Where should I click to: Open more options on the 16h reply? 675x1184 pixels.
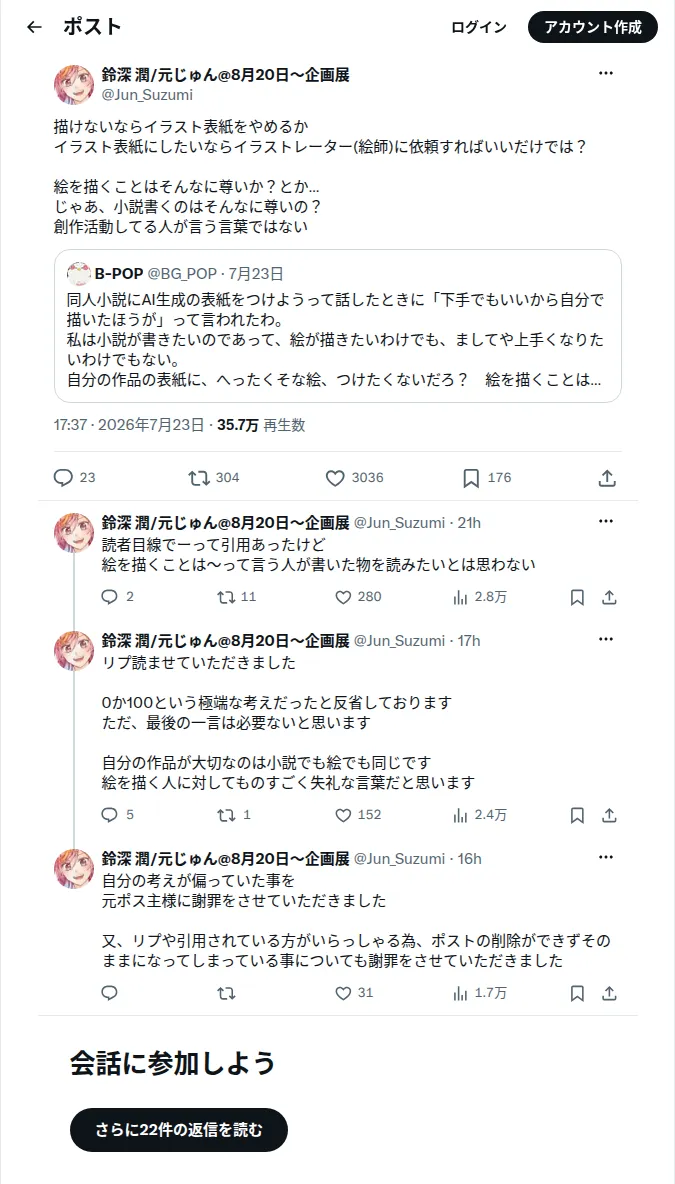tap(606, 857)
